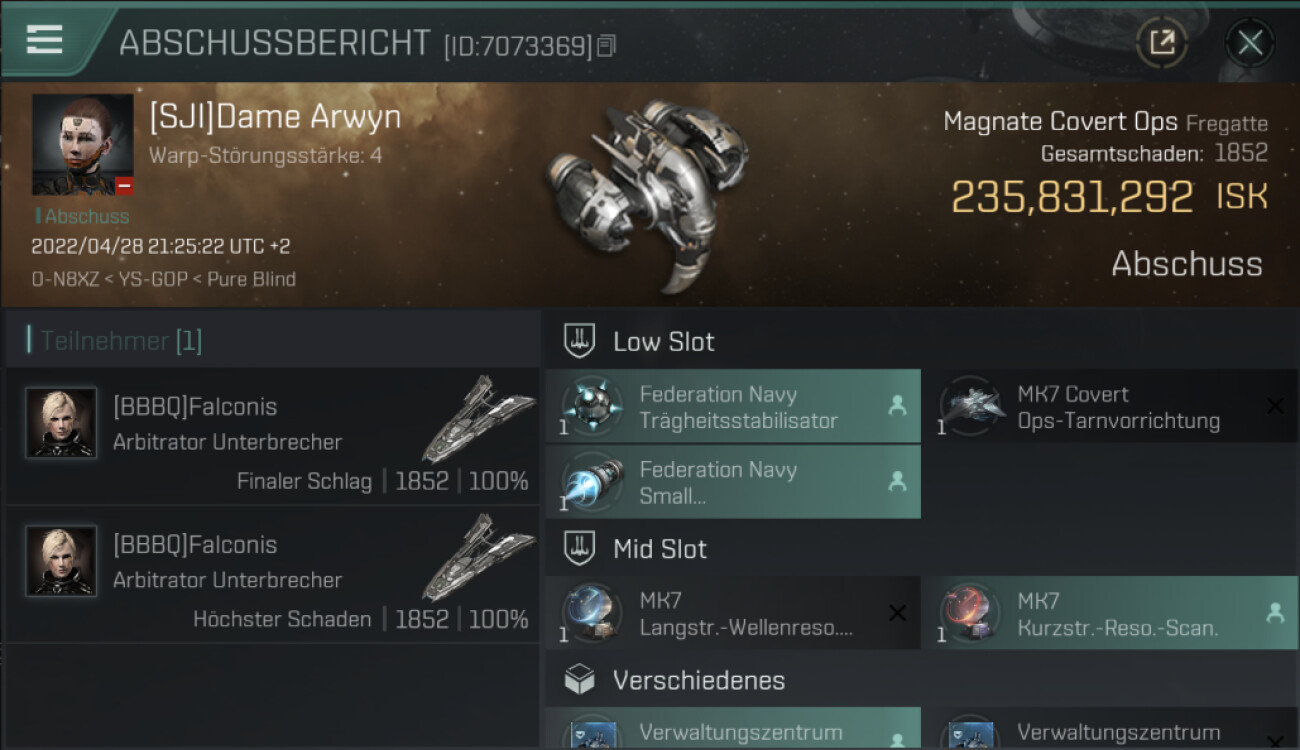
Task: Select MK7 Langstr.-Wellenreso. scanner module
Action: [x=732, y=613]
